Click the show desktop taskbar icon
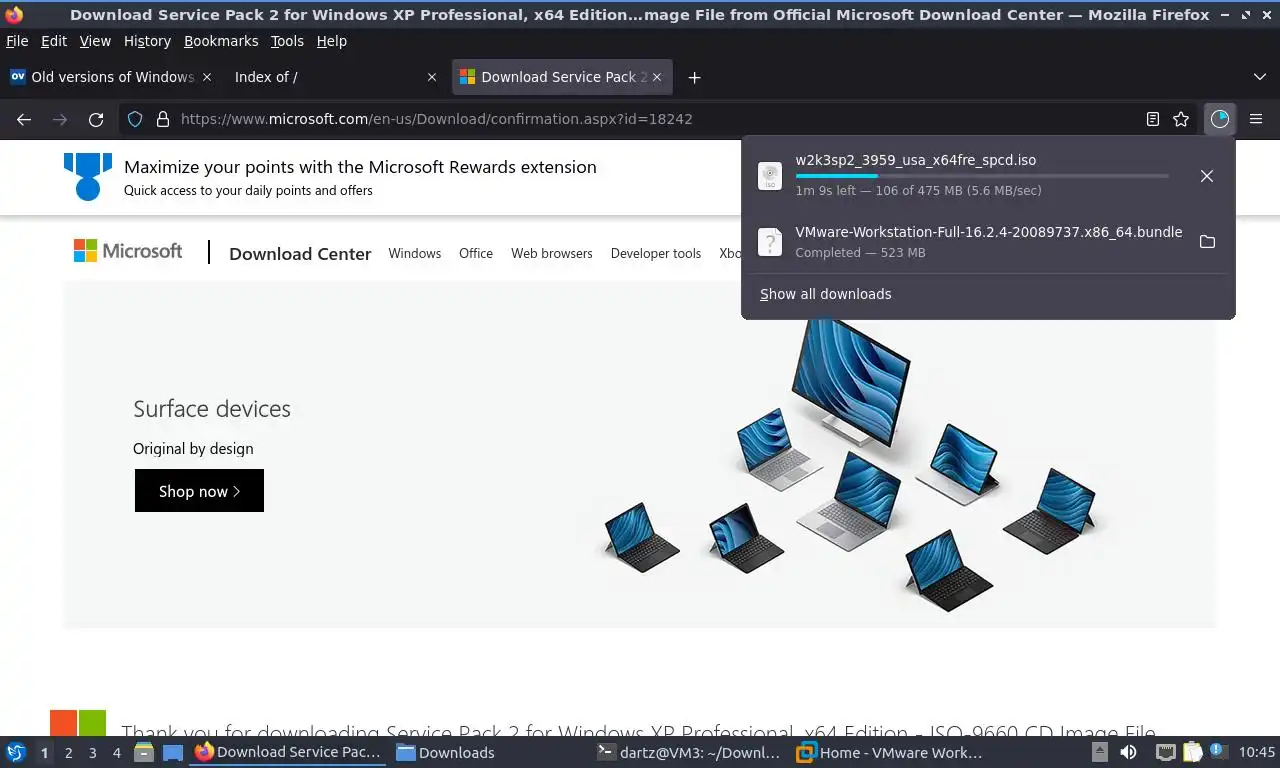Screen dimensions: 1280x768 (173, 752)
